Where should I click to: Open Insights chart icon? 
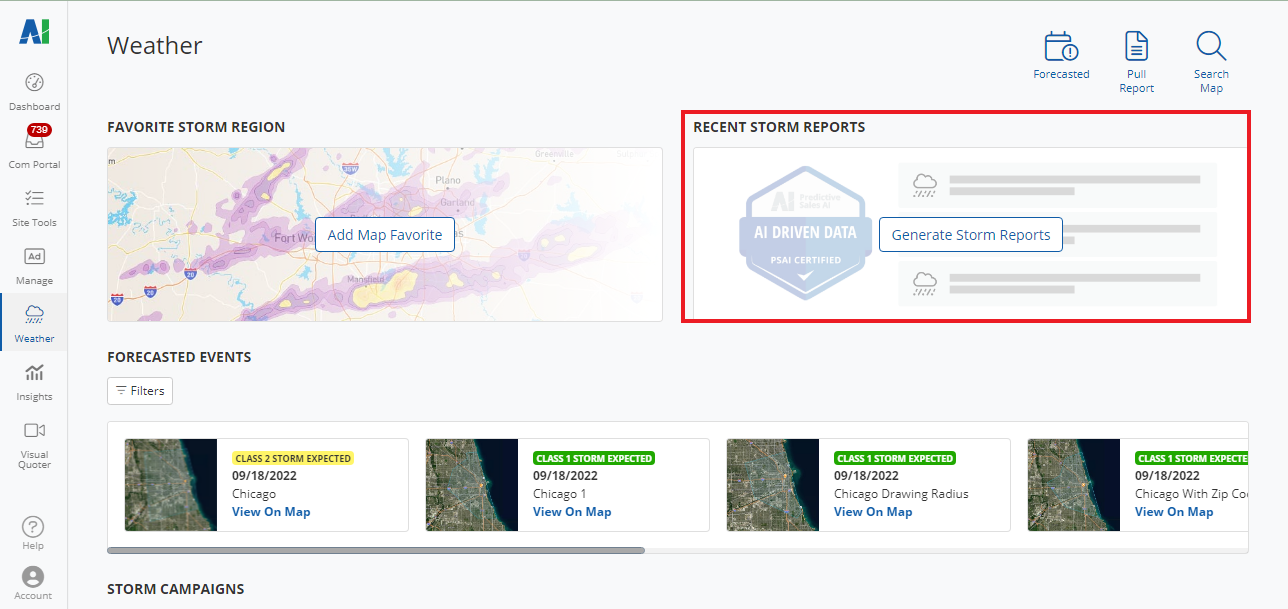point(34,373)
